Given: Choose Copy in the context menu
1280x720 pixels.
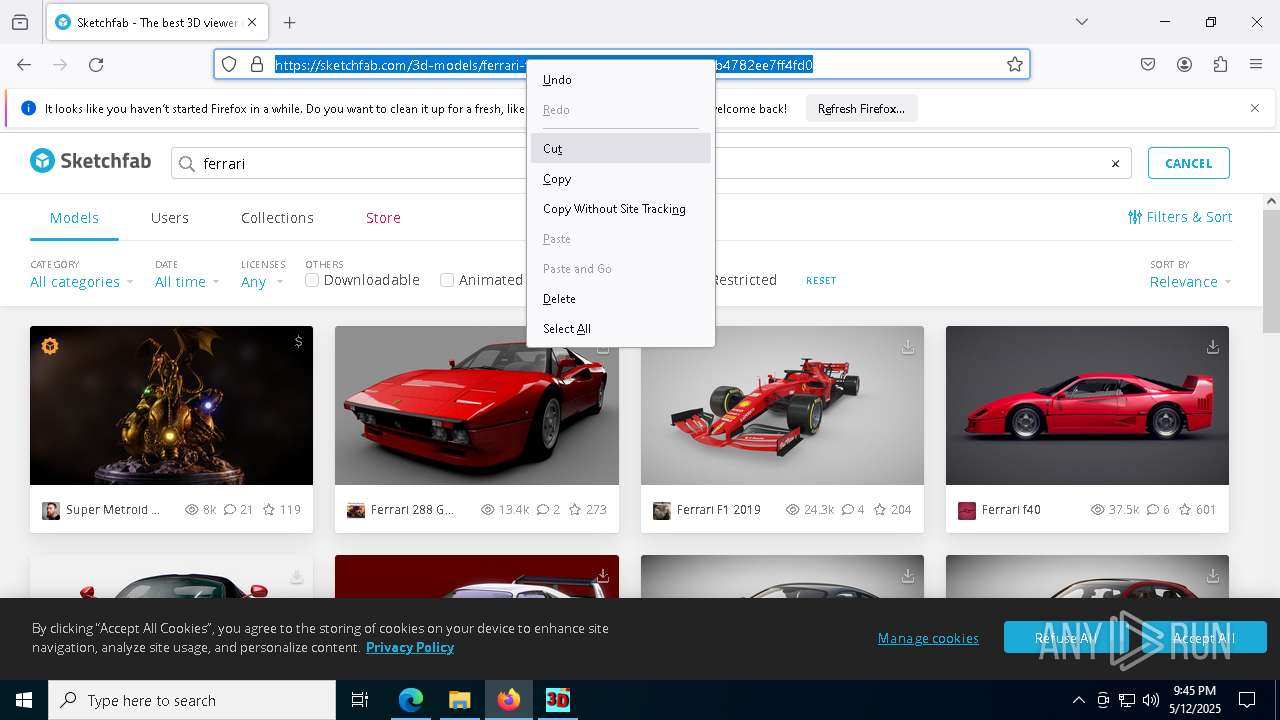Looking at the screenshot, I should (x=621, y=179).
